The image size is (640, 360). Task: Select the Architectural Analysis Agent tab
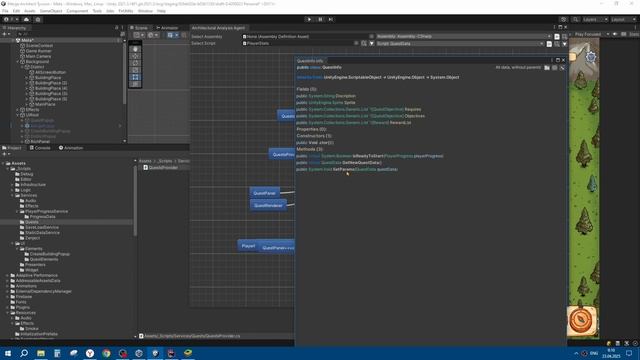pos(218,28)
